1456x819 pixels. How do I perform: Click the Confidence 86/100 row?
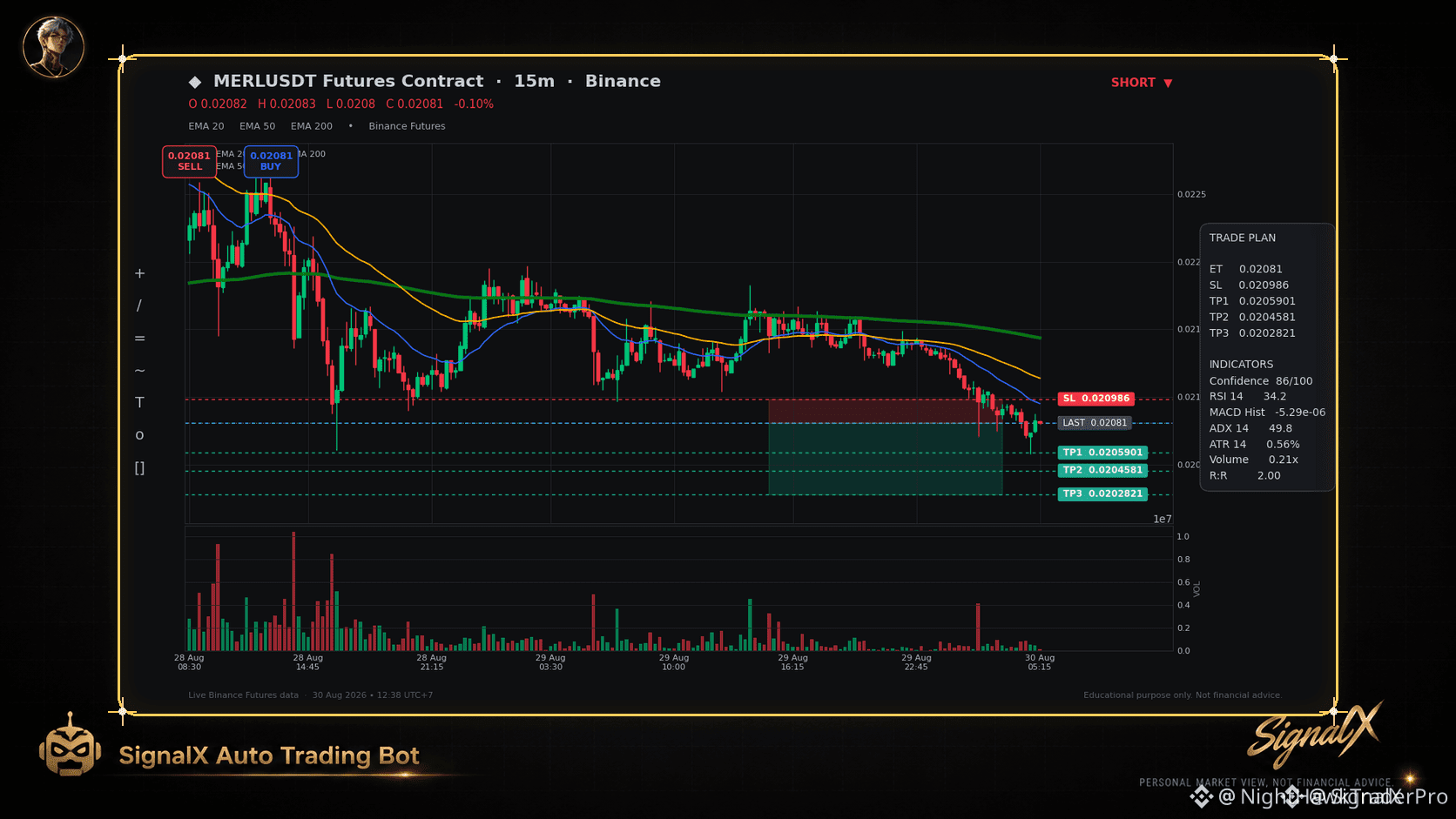coord(1261,381)
